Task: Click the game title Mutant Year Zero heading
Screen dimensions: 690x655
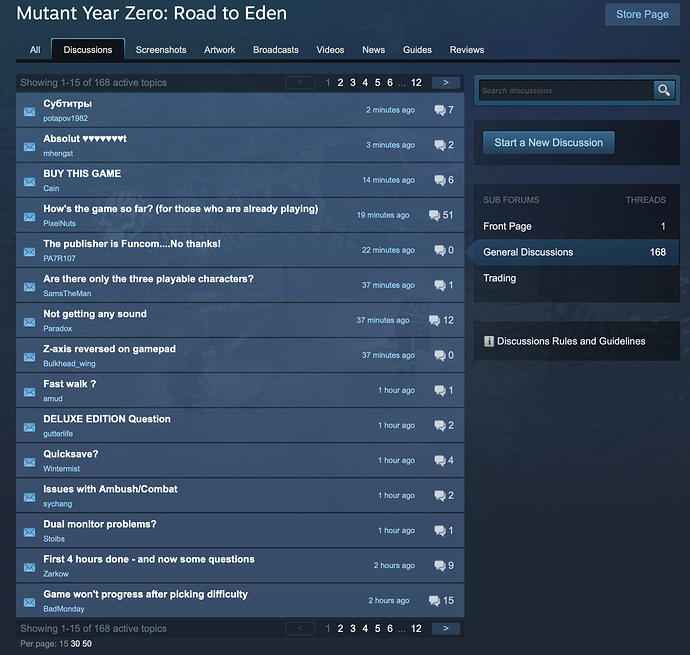Action: tap(152, 13)
